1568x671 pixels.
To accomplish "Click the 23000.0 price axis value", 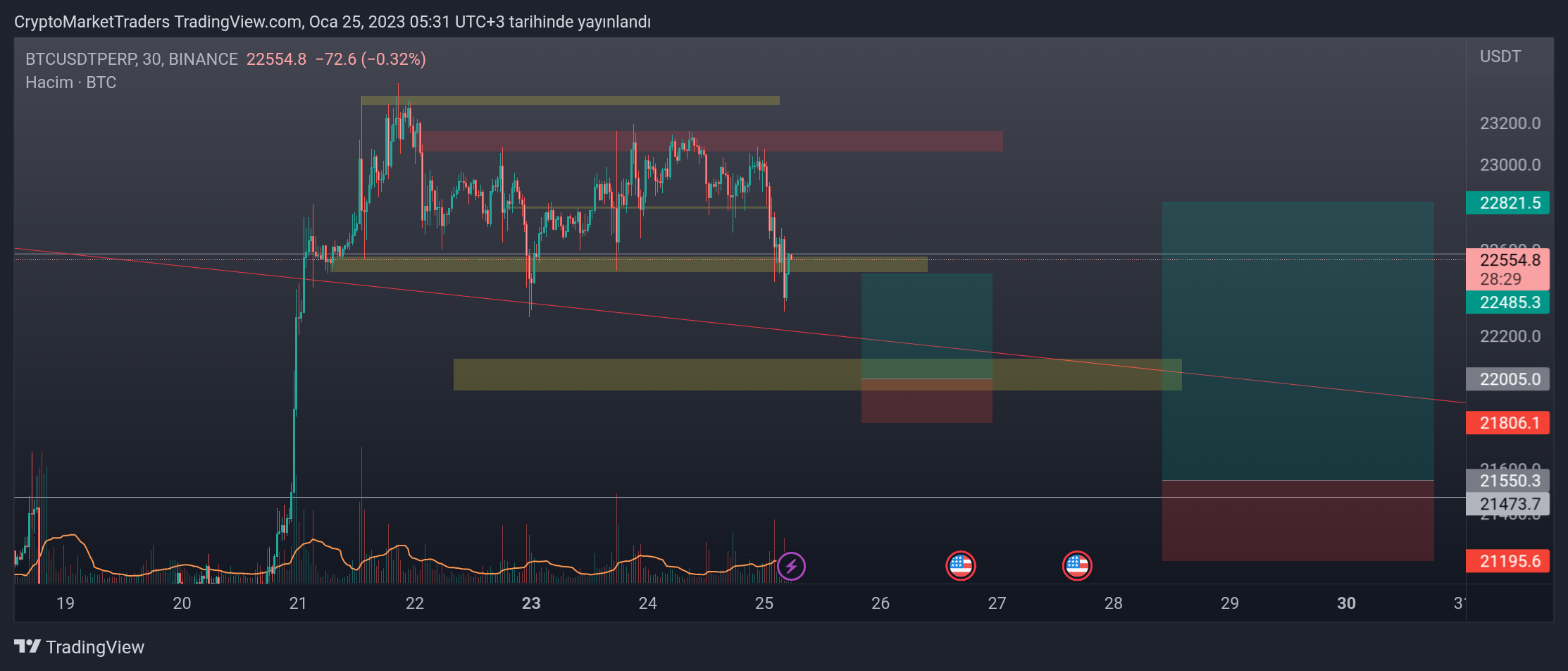I will pos(1510,165).
